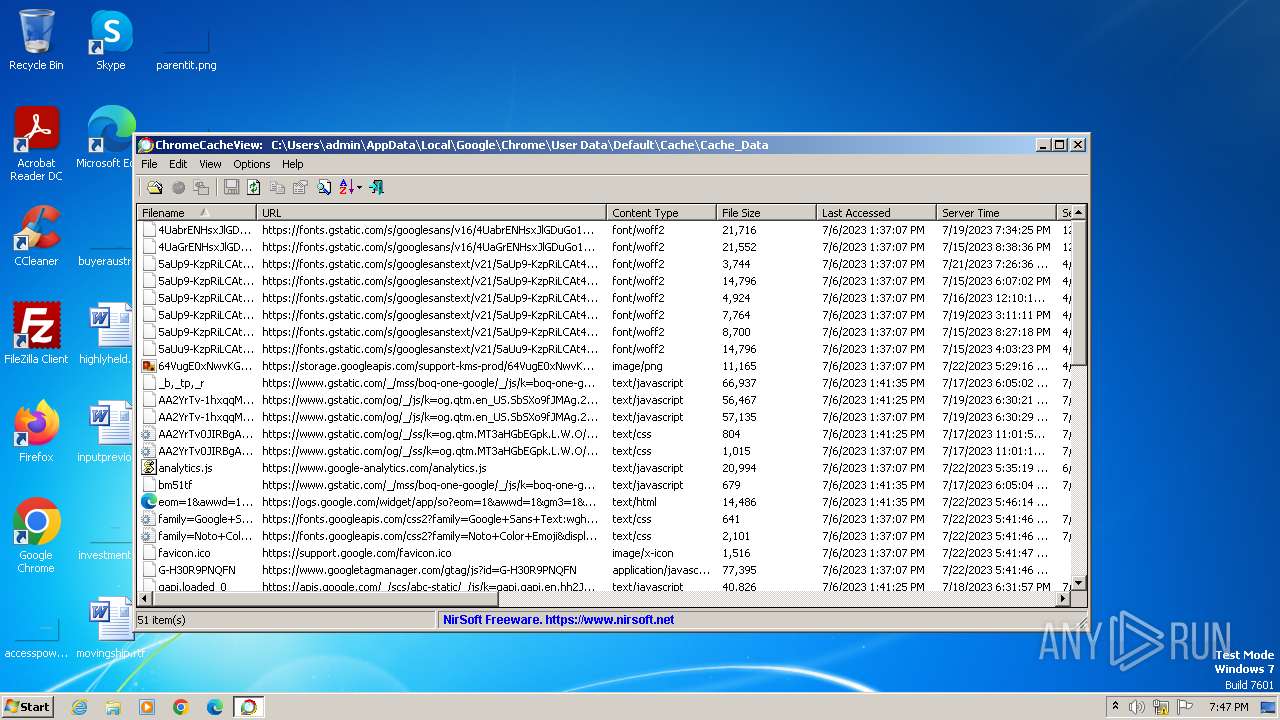Click the A-Z sort toolbar icon
Viewport: 1280px width, 720px height.
[346, 187]
